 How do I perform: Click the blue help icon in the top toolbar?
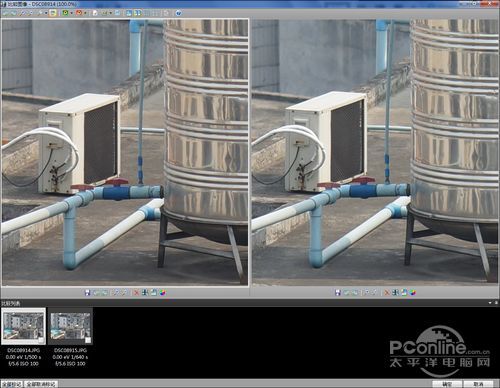click(x=179, y=13)
